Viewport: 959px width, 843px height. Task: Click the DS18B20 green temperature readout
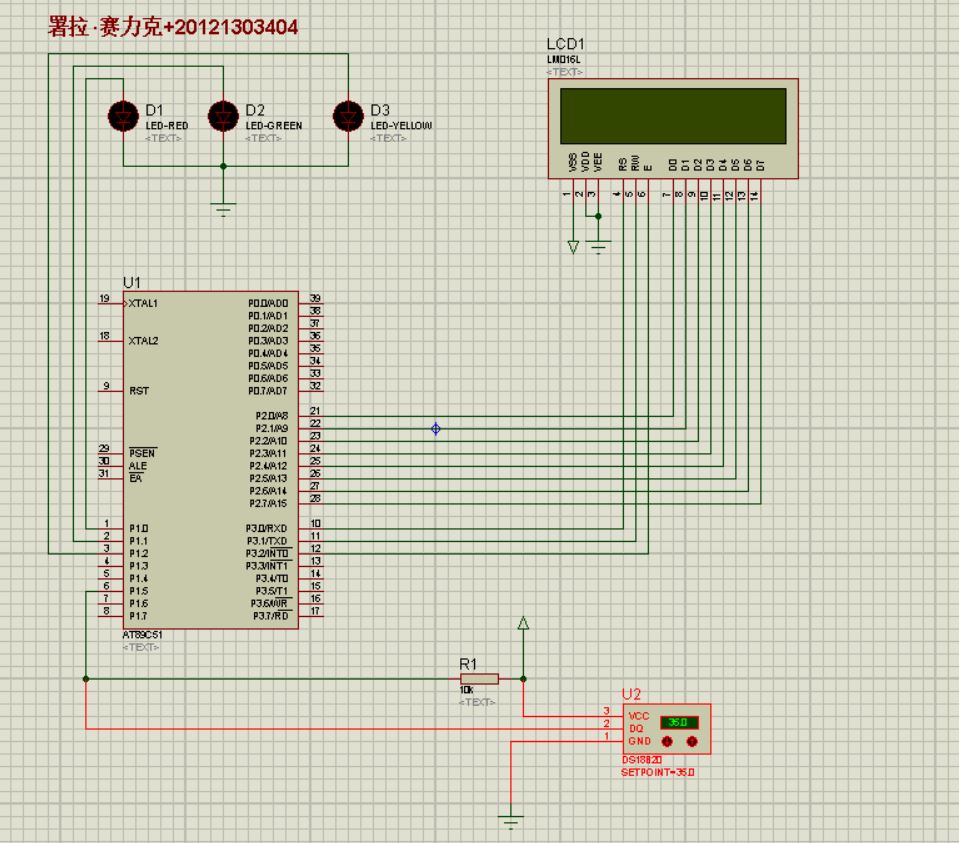[679, 722]
